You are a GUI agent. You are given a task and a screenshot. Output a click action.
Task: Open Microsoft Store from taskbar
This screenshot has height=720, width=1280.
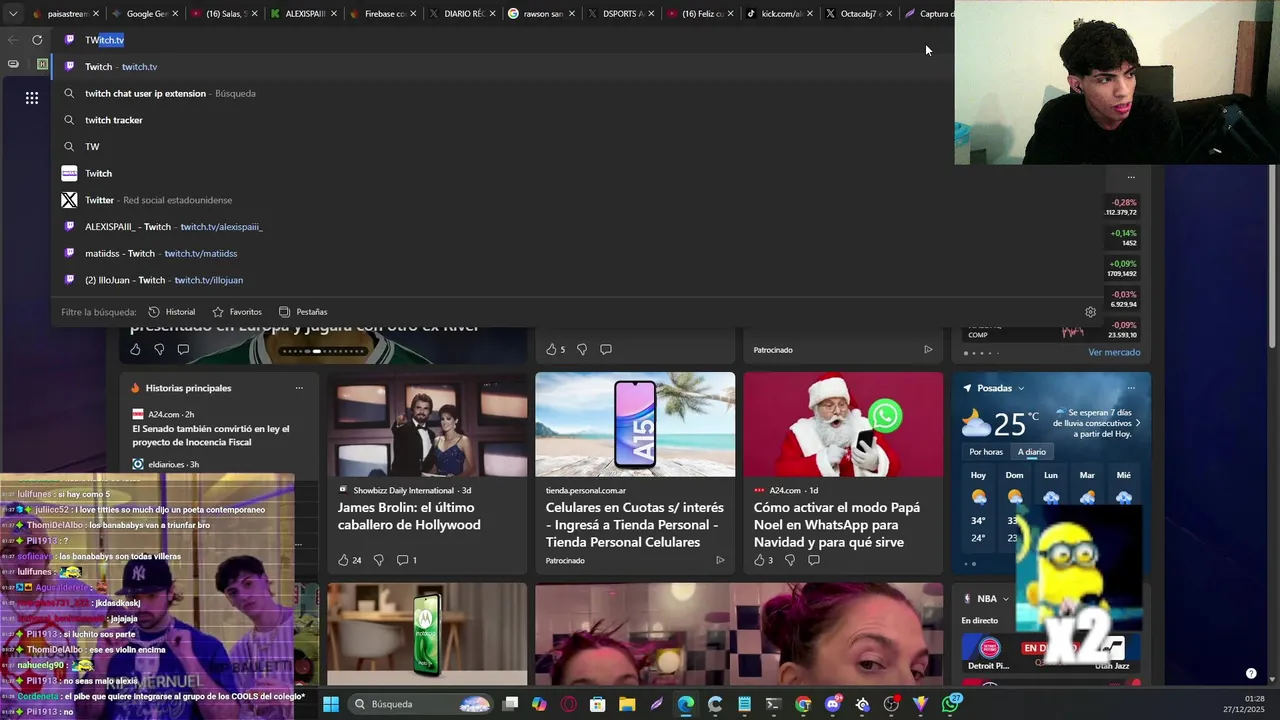pyautogui.click(x=598, y=704)
